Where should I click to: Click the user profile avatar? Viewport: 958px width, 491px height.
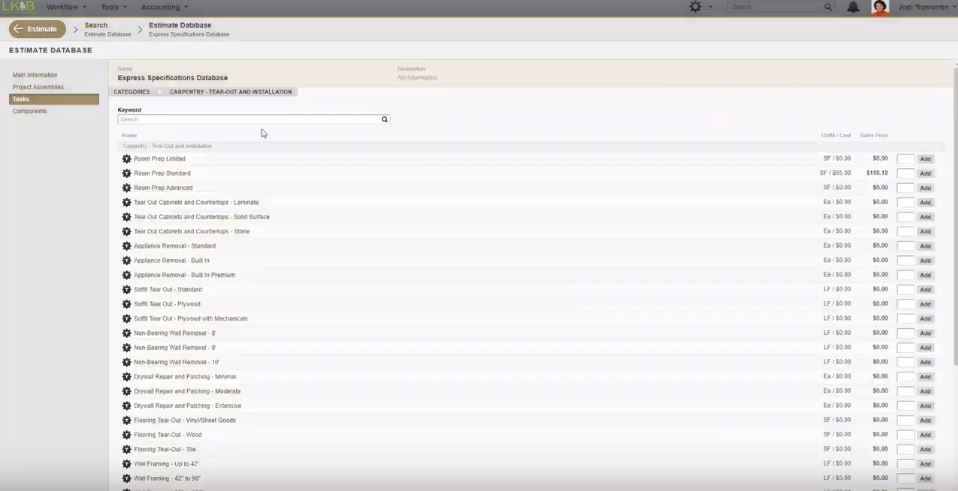point(880,7)
